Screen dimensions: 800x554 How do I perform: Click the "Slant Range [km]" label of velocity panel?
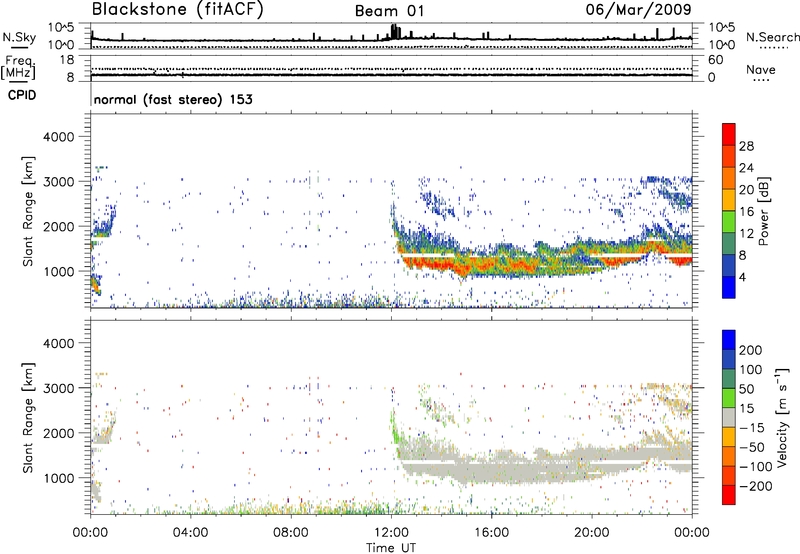(28, 418)
